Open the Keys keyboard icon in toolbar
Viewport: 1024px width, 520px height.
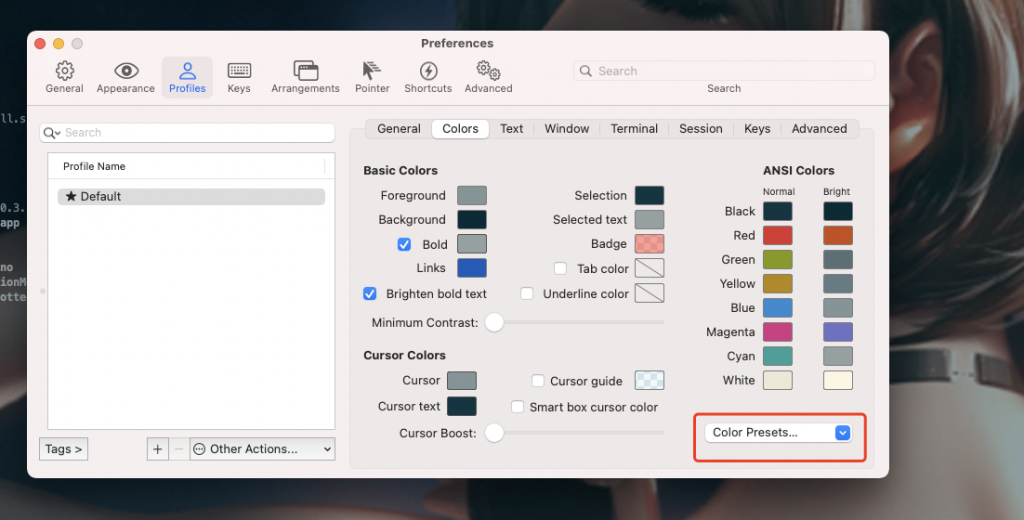pyautogui.click(x=239, y=71)
